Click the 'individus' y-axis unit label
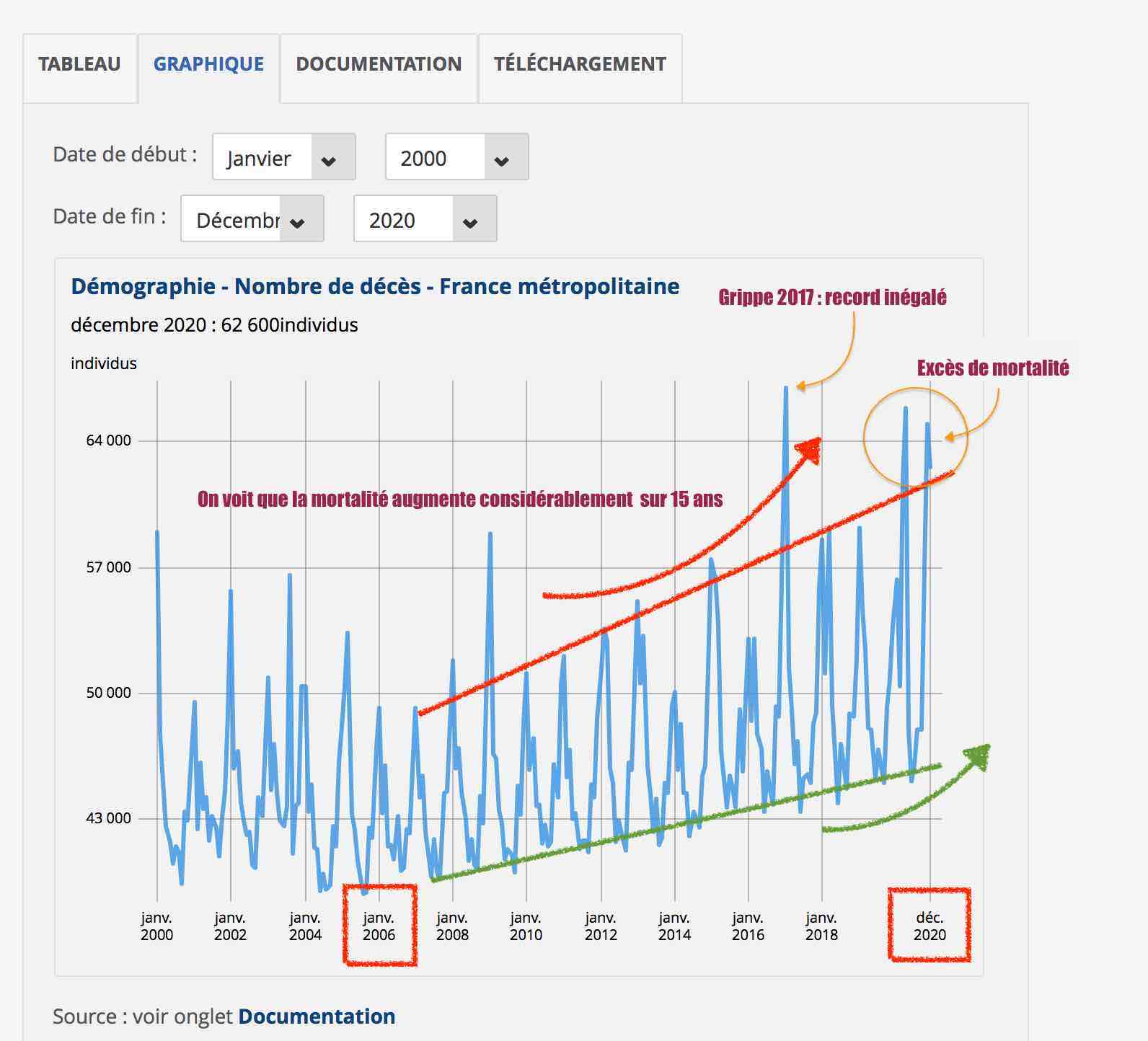Viewport: 1148px width, 1041px height. pos(104,363)
